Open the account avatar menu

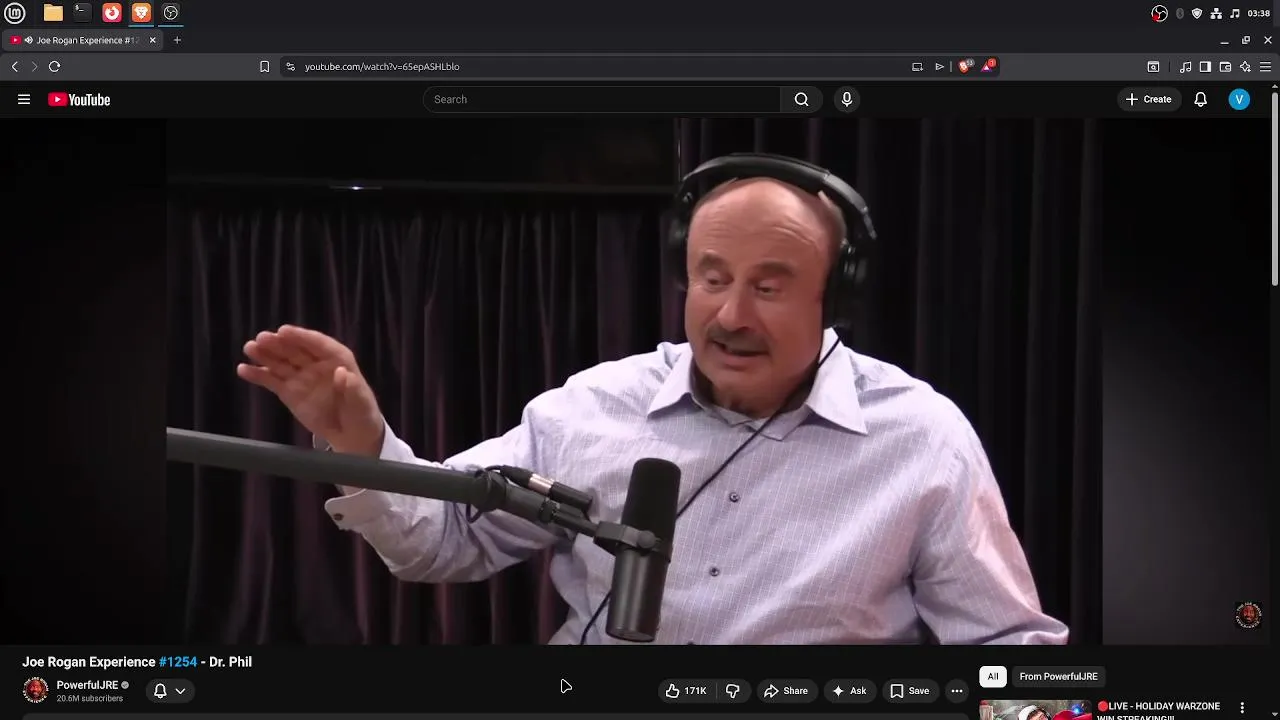1239,99
